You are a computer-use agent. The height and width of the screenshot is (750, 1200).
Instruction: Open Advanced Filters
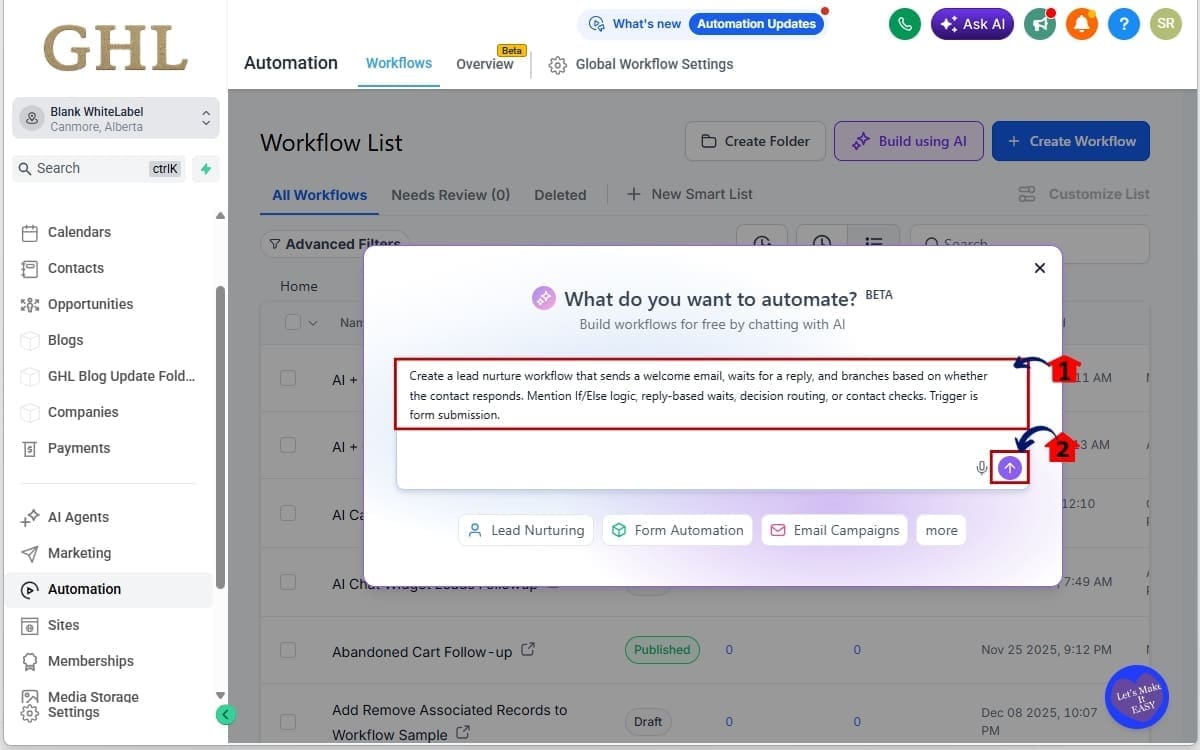334,244
